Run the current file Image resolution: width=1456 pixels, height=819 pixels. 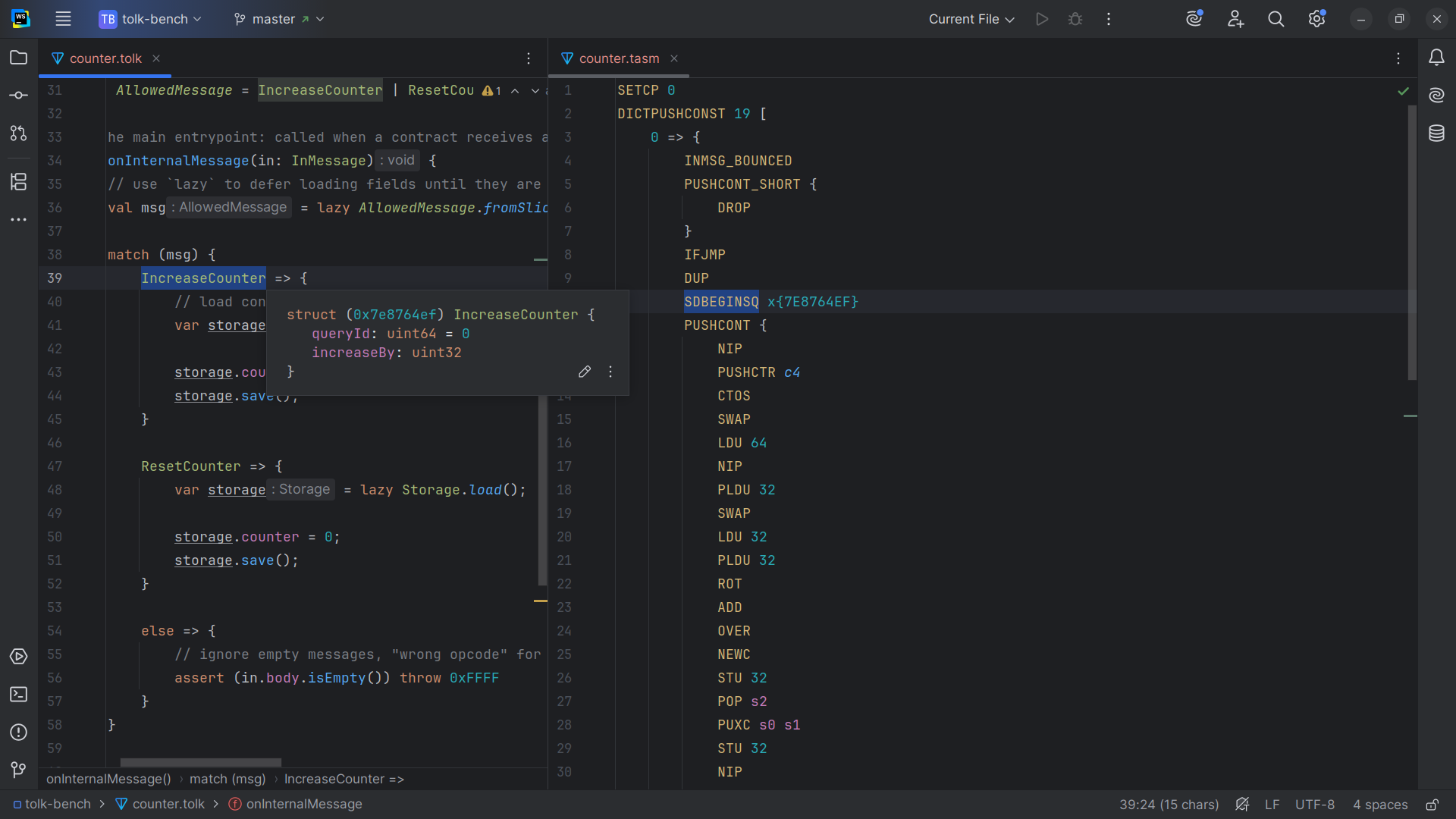[x=1042, y=19]
